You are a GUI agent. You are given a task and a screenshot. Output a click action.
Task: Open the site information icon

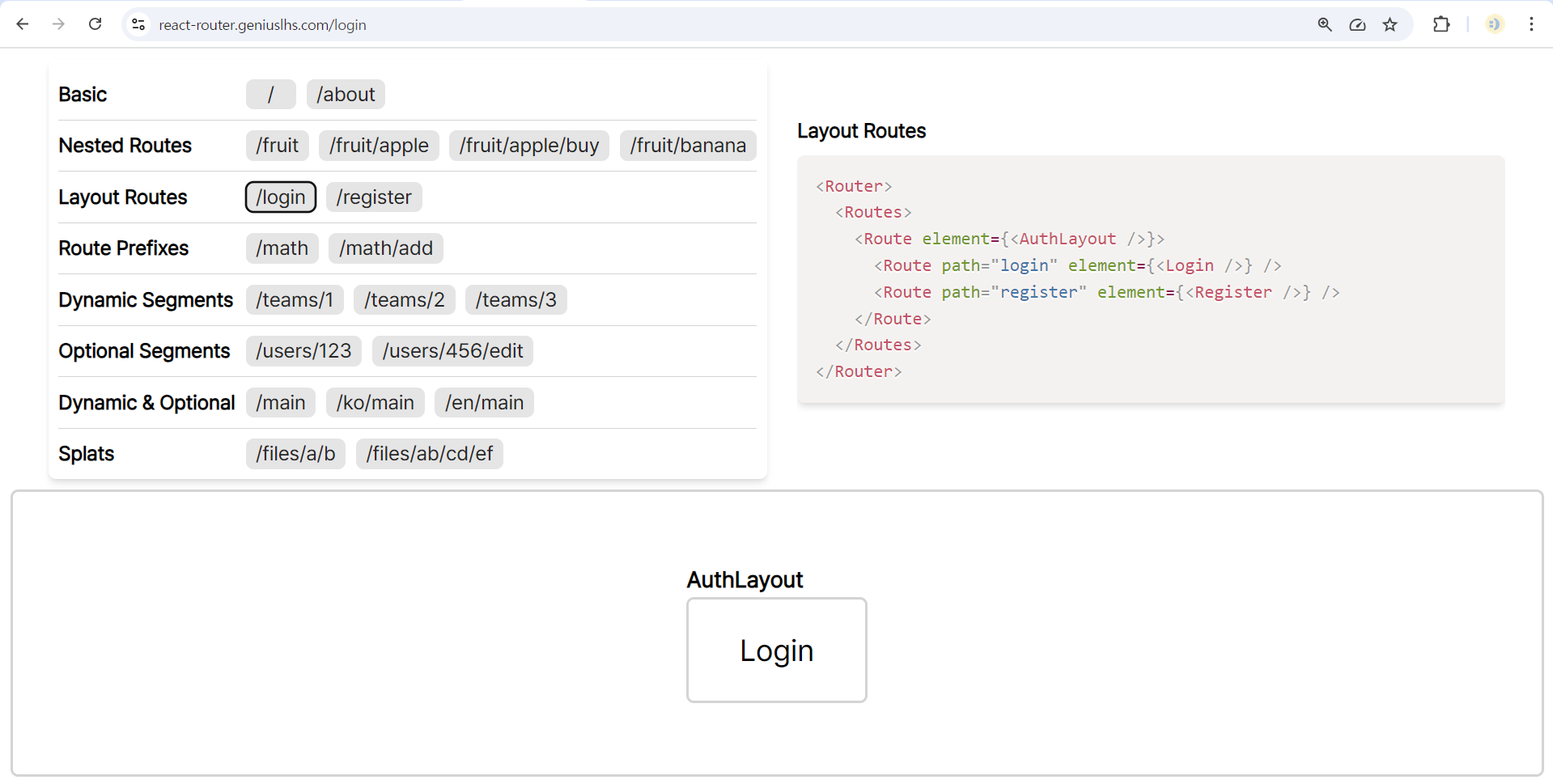(138, 25)
